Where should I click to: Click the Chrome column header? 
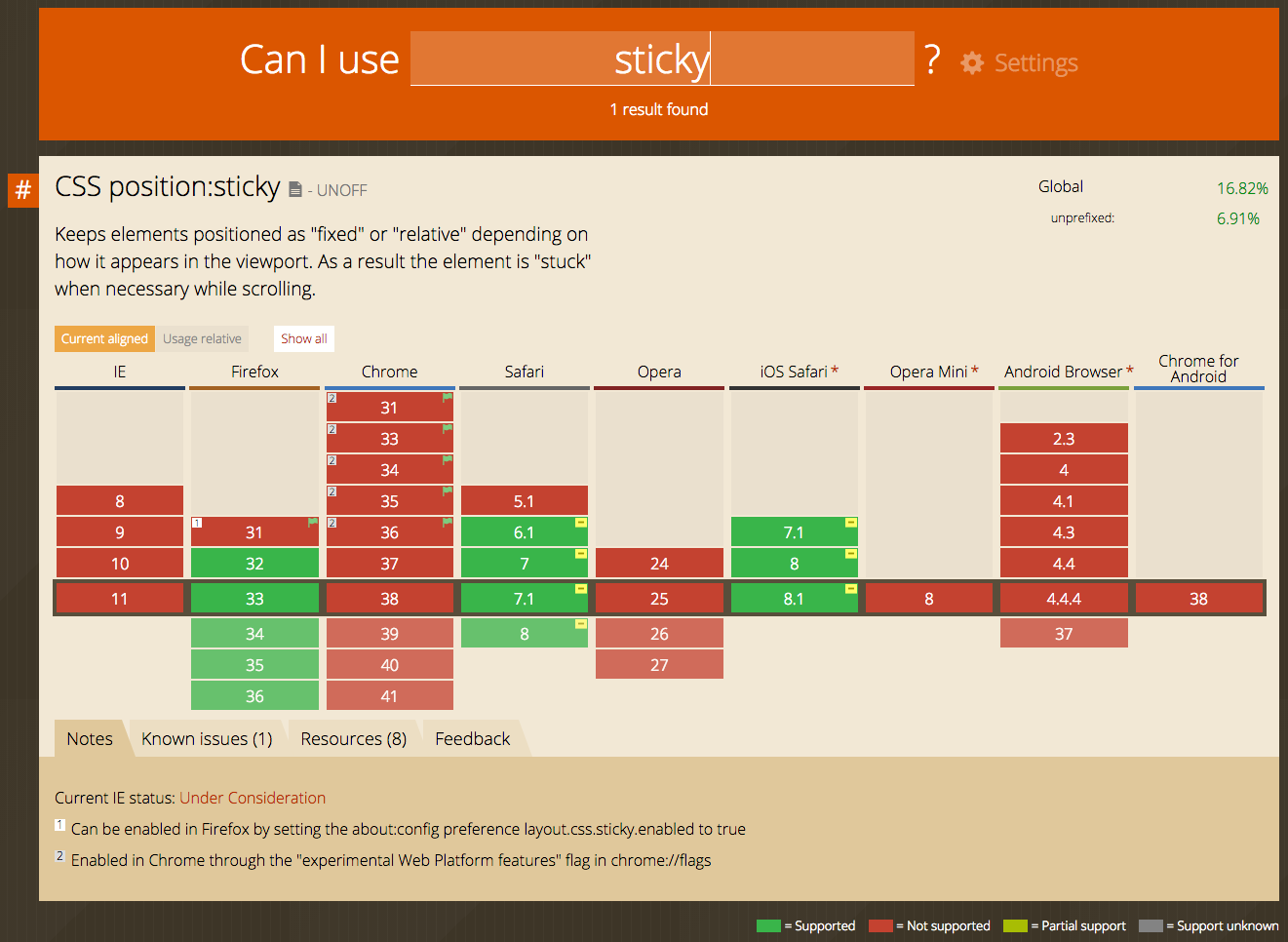click(390, 372)
